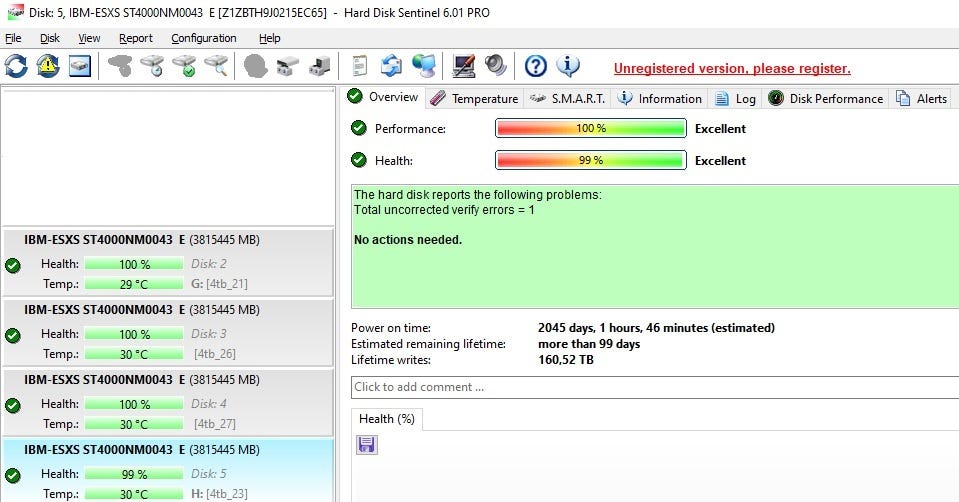Click the disk-with-magnifier surface test icon

pos(216,65)
